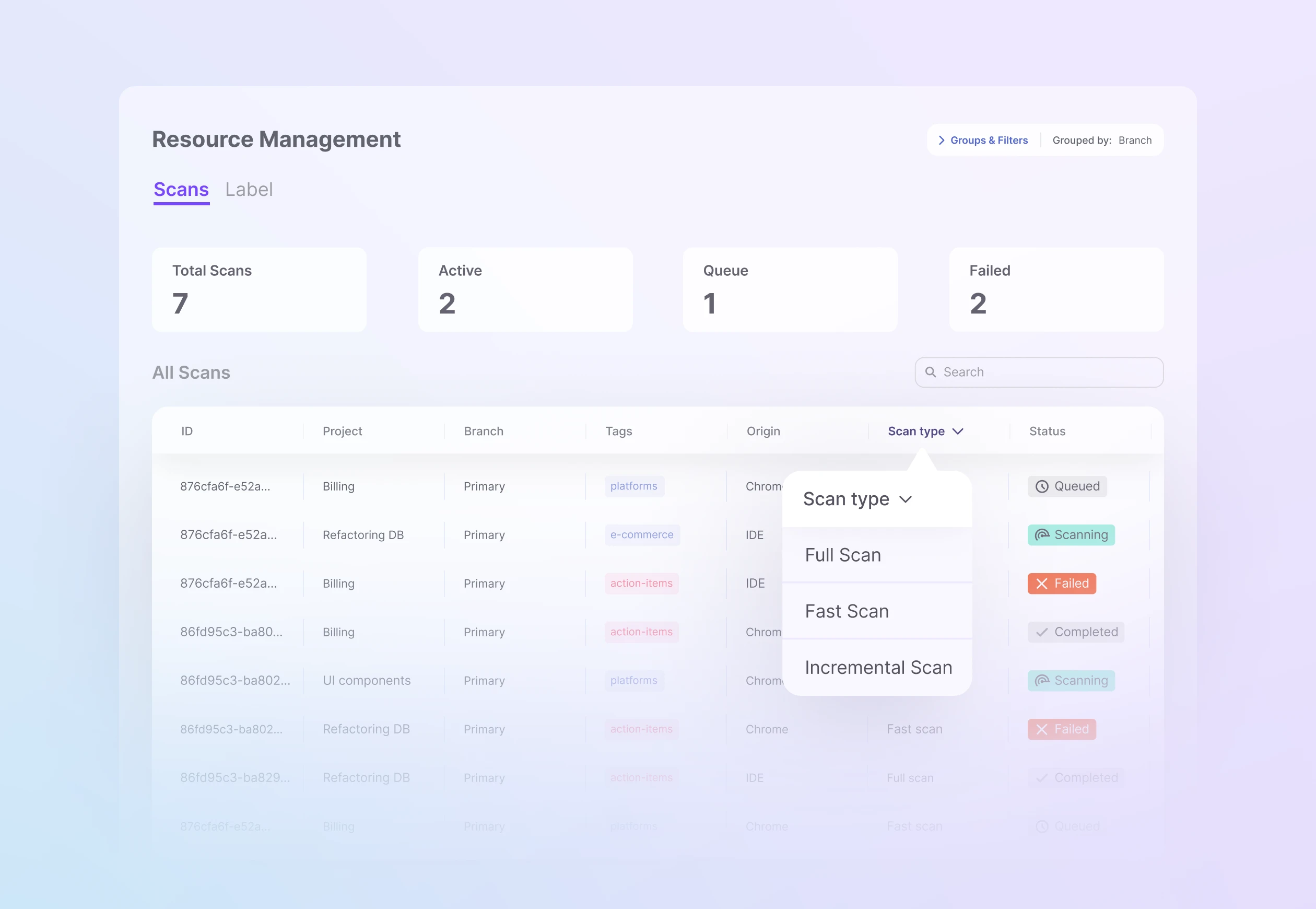1316x909 pixels.
Task: Click the checkmark icon on the fourth row's Completed badge
Action: point(1041,632)
